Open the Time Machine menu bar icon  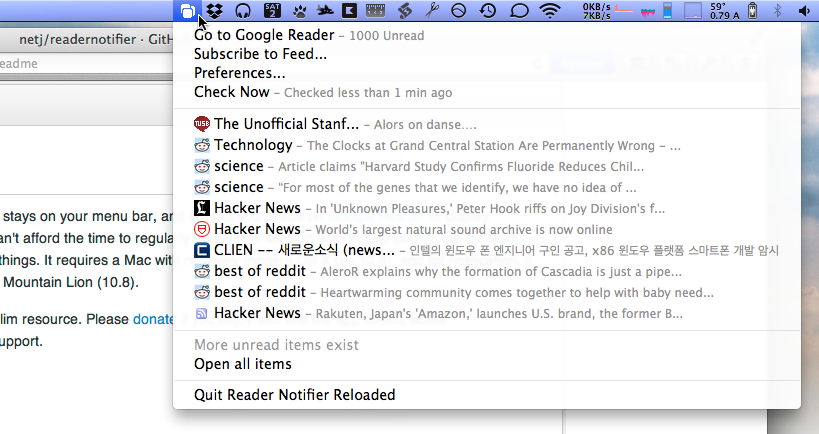(488, 10)
